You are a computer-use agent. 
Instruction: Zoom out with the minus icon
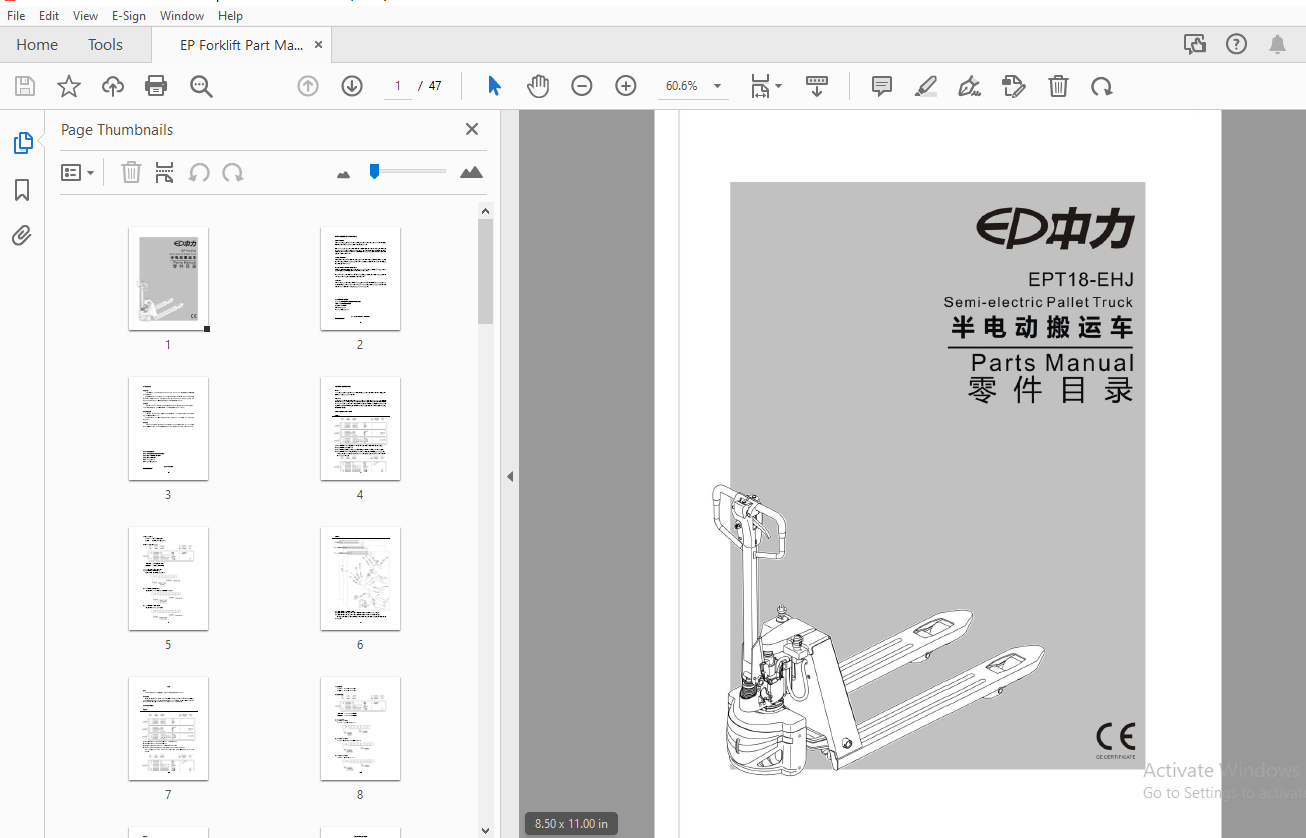(x=582, y=86)
